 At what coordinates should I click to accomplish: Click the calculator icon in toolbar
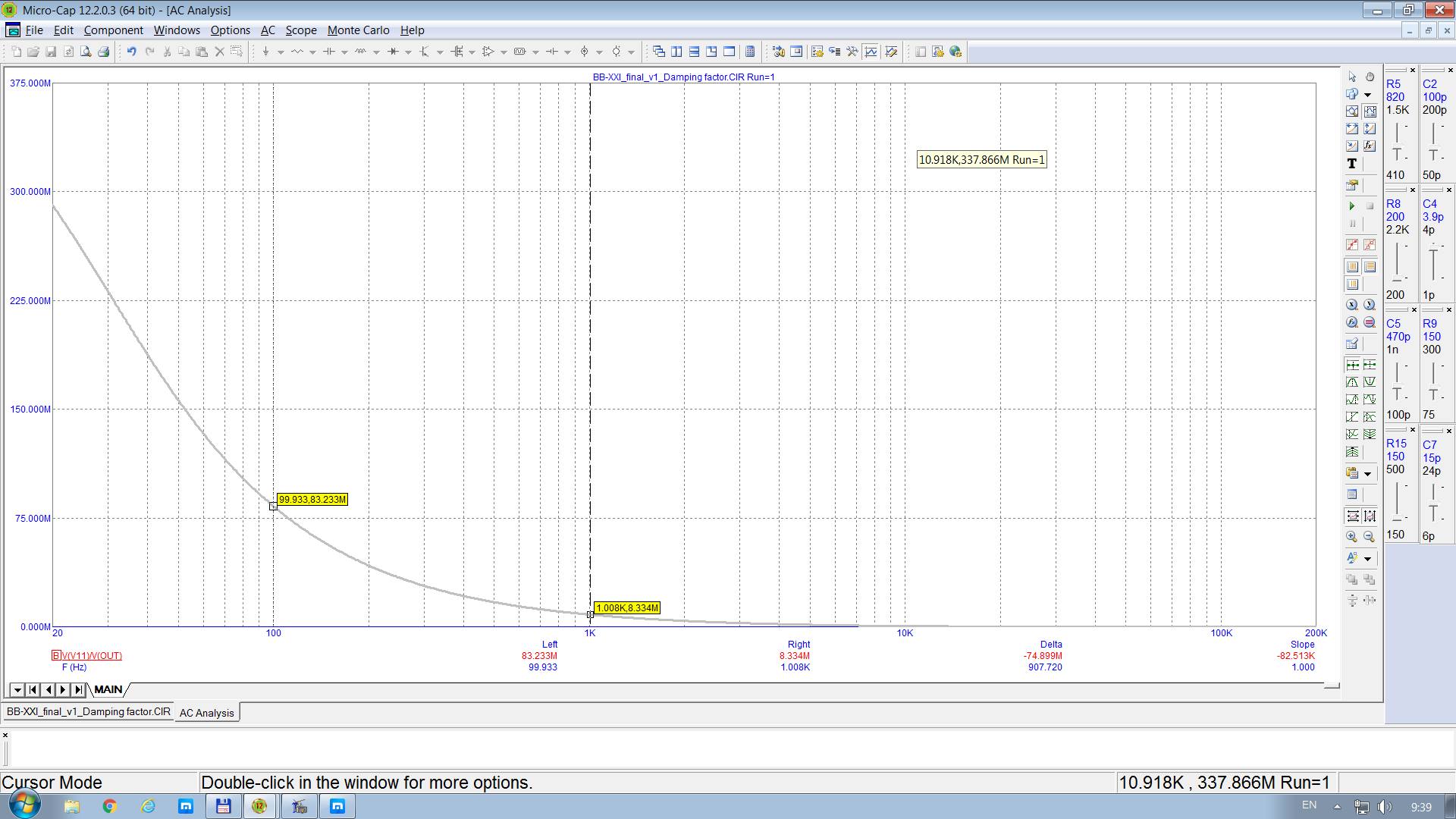pos(750,52)
